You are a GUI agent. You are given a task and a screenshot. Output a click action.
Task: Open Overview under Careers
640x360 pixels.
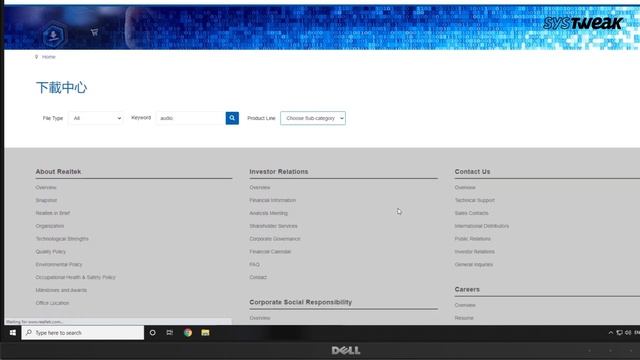465,305
